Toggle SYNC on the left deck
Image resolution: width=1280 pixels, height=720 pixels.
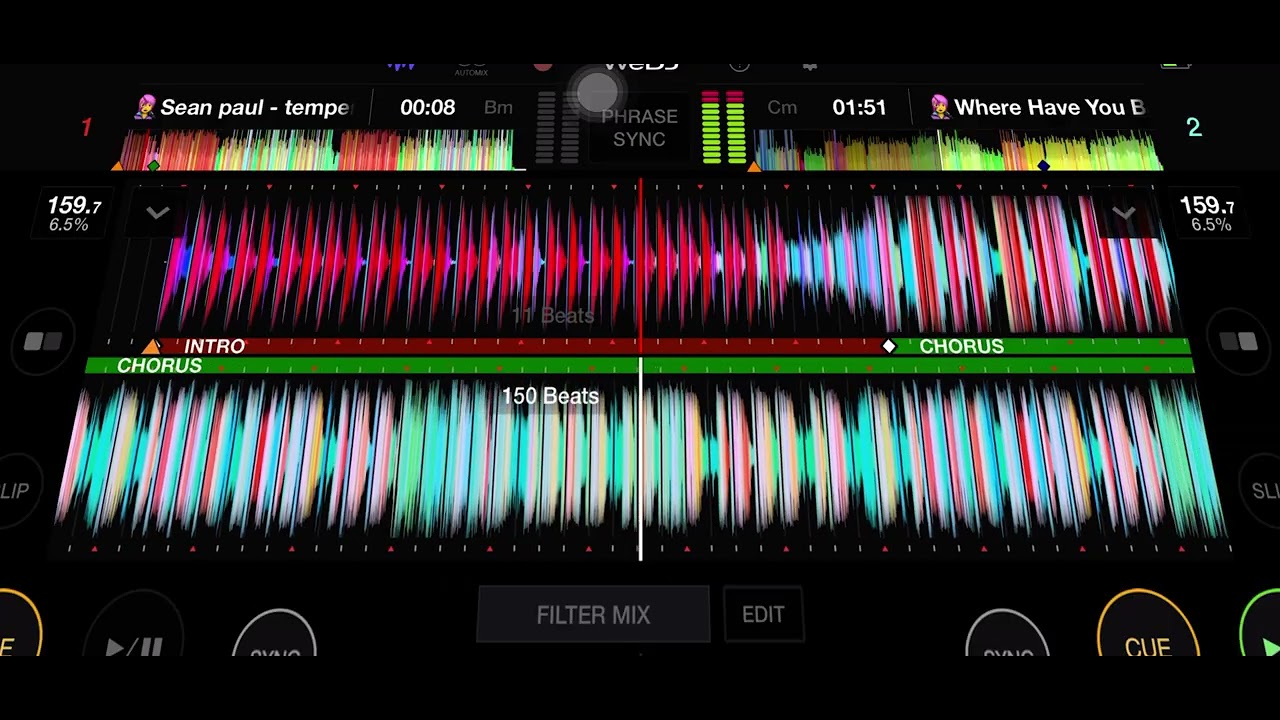[x=275, y=634]
